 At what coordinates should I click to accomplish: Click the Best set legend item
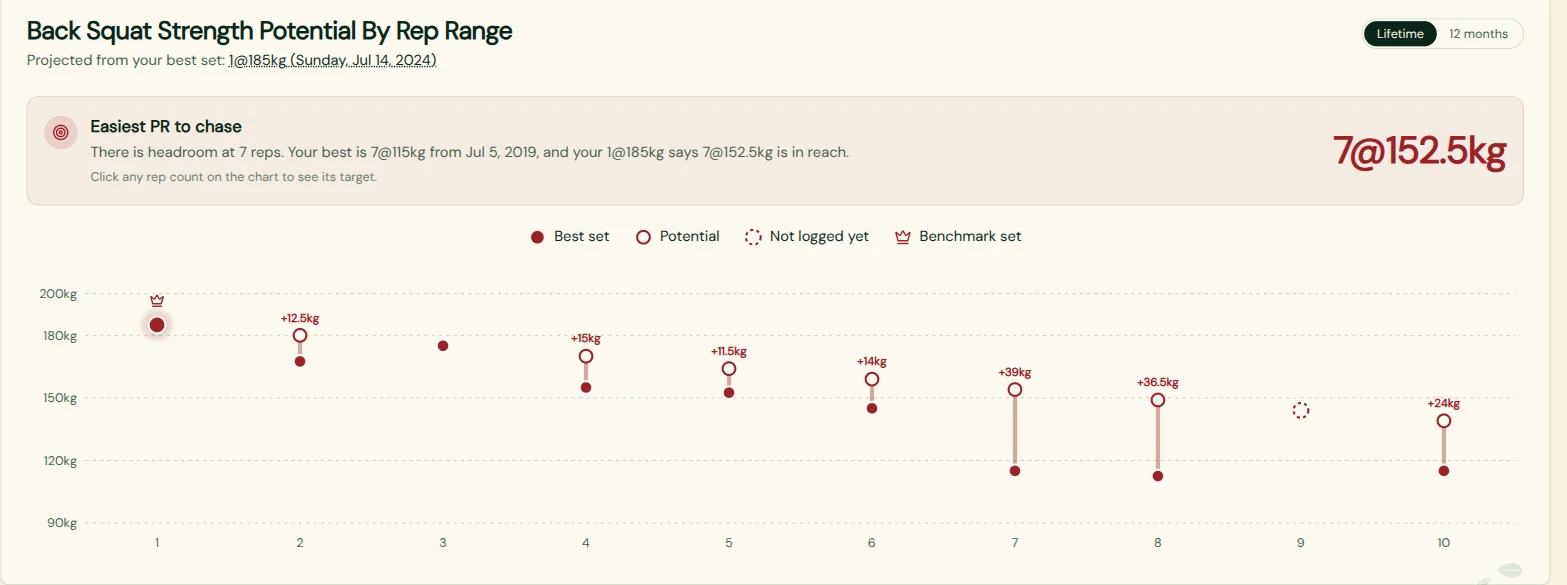pos(570,237)
